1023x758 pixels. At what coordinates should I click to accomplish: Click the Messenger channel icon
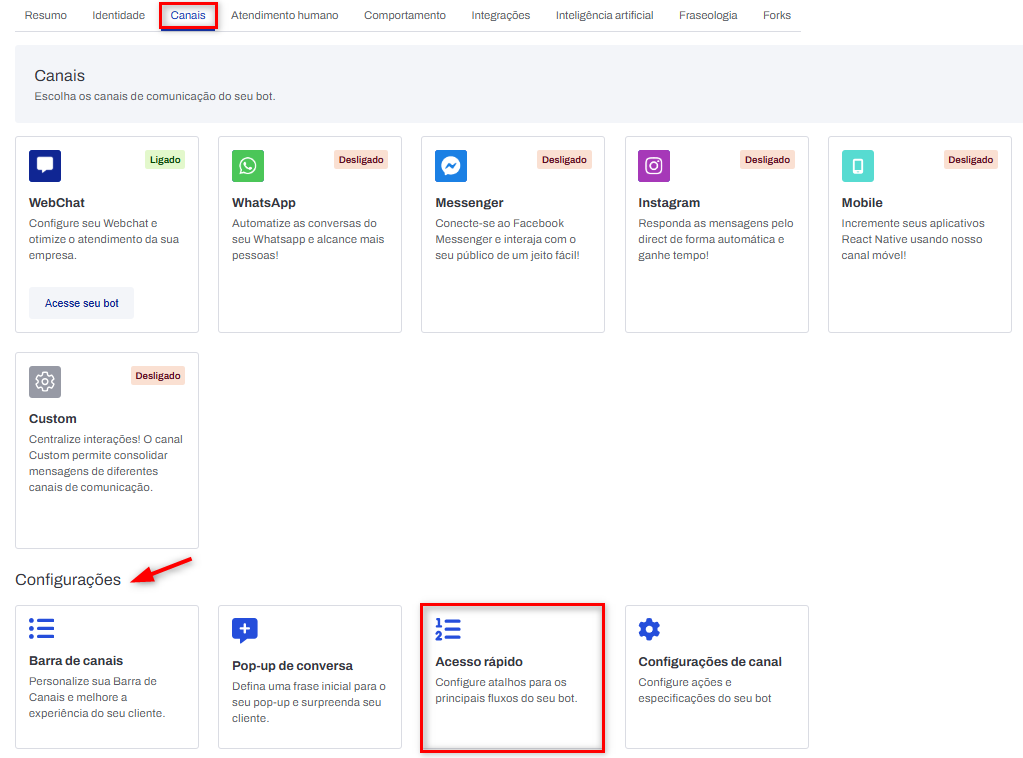pos(451,166)
